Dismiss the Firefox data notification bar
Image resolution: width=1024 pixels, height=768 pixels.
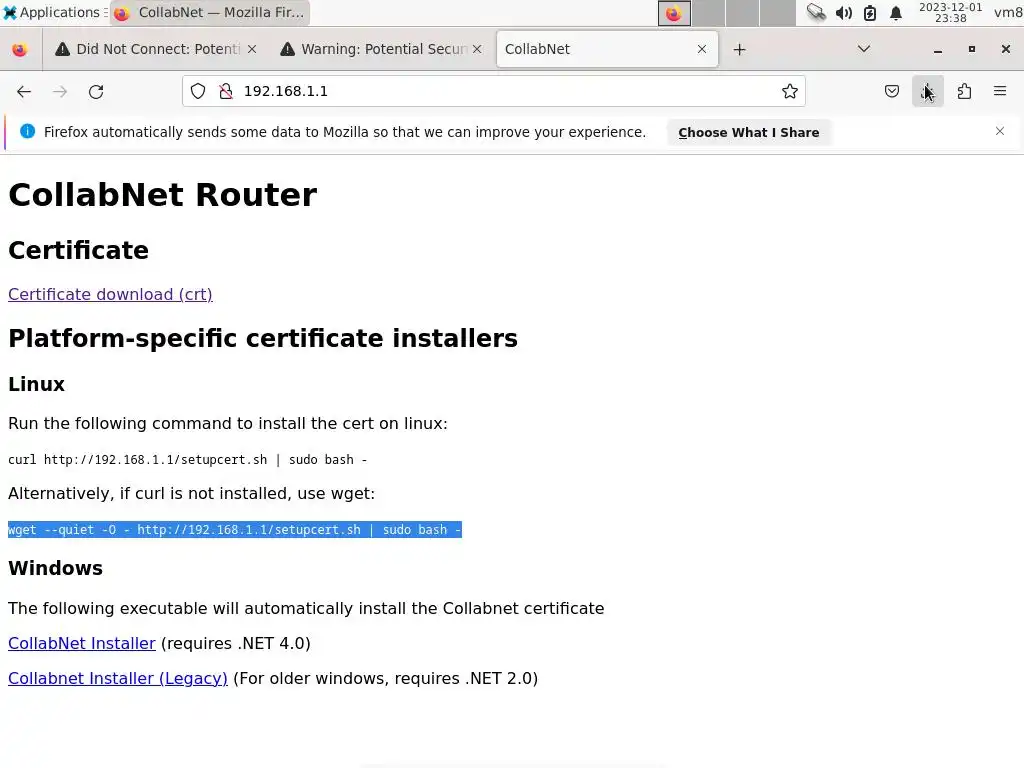(x=1000, y=131)
